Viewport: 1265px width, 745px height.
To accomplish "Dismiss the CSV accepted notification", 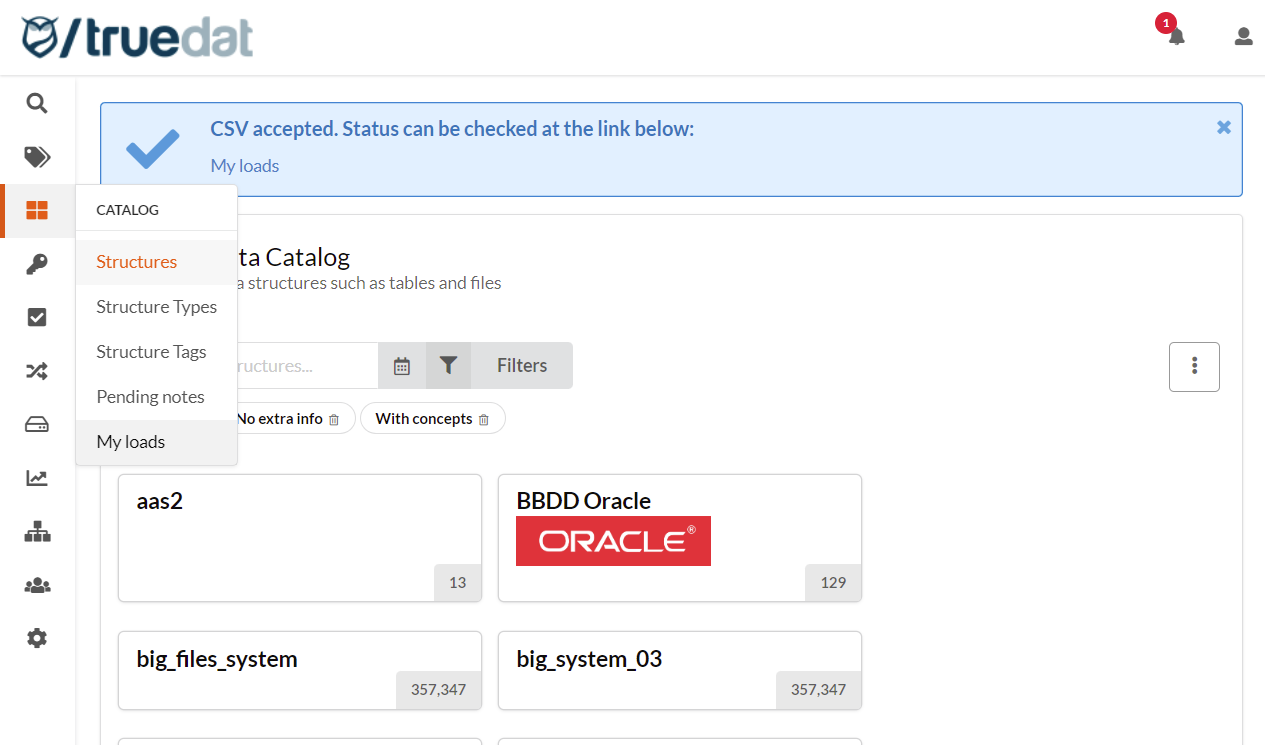I will tap(1223, 128).
